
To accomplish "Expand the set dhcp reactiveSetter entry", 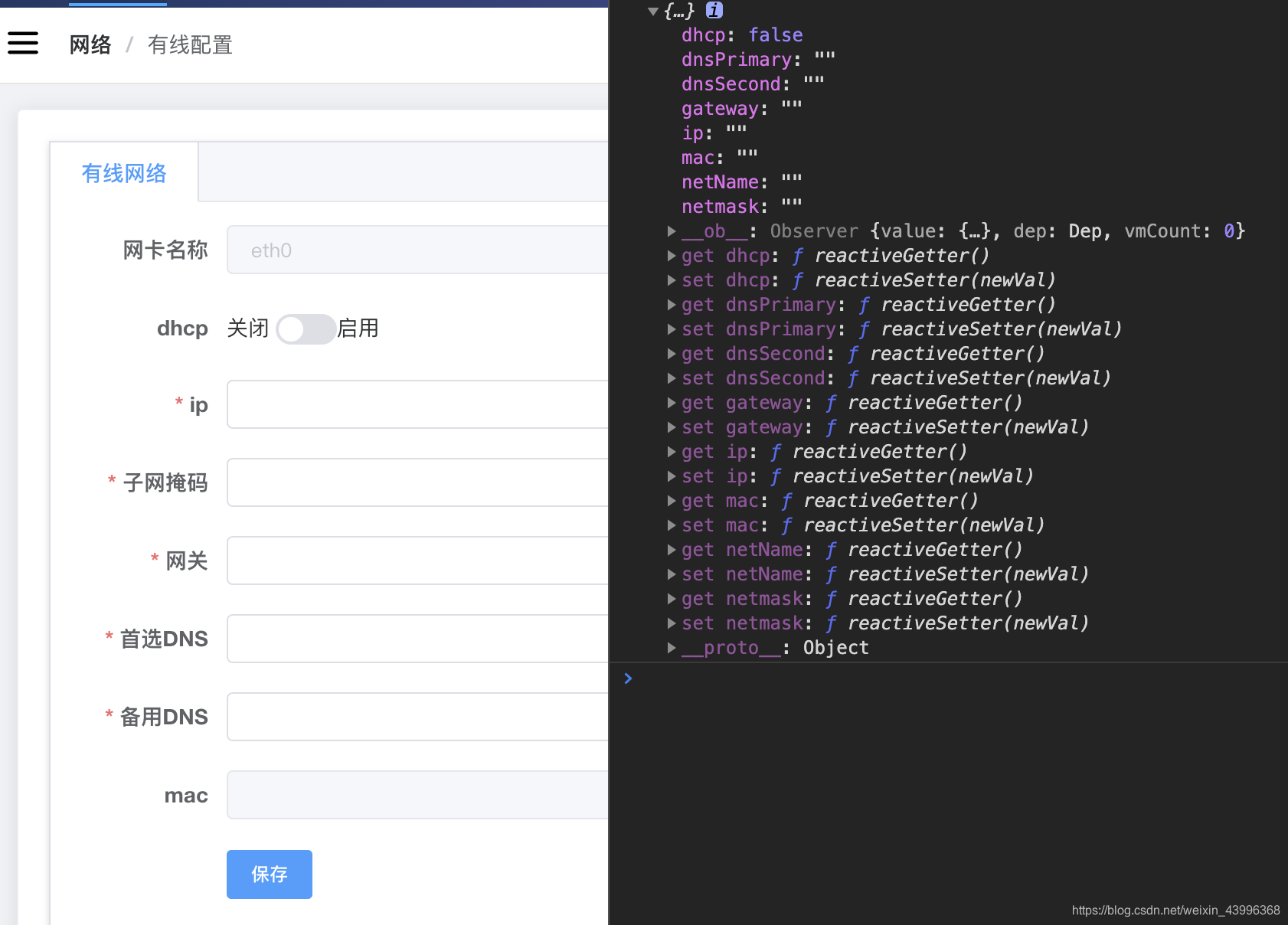I will coord(672,279).
